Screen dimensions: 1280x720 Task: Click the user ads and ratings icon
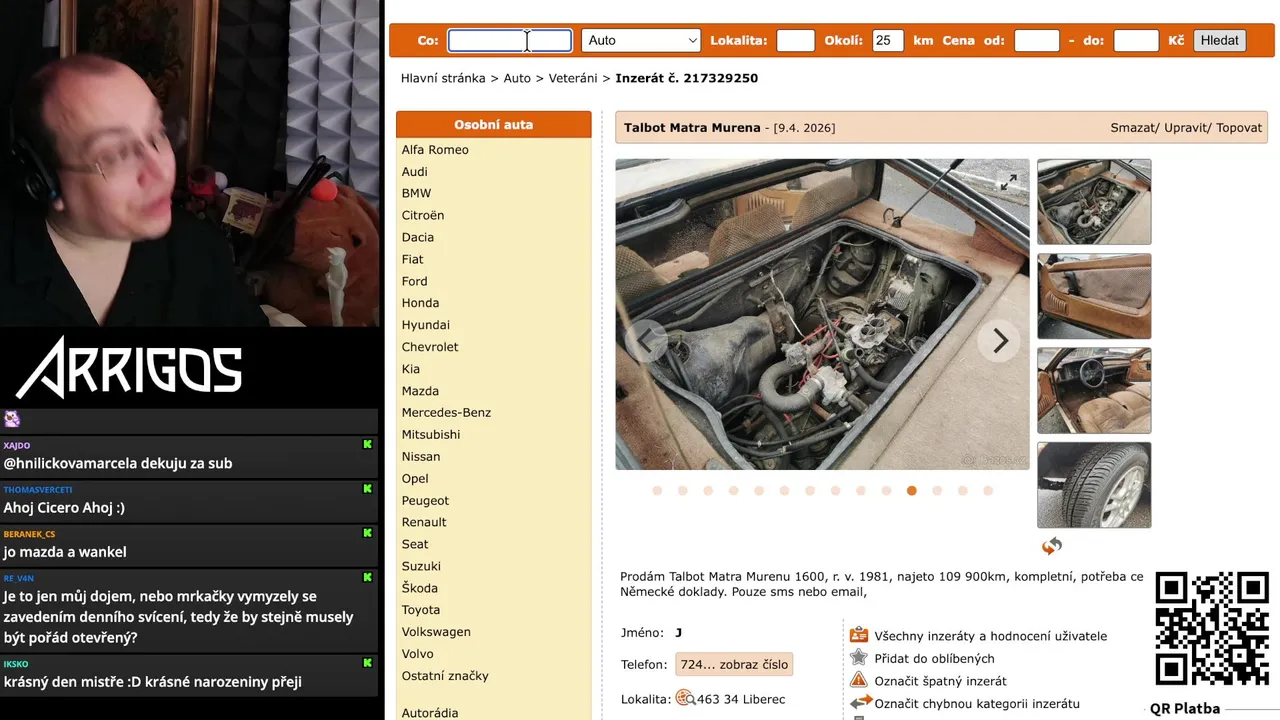coord(858,635)
